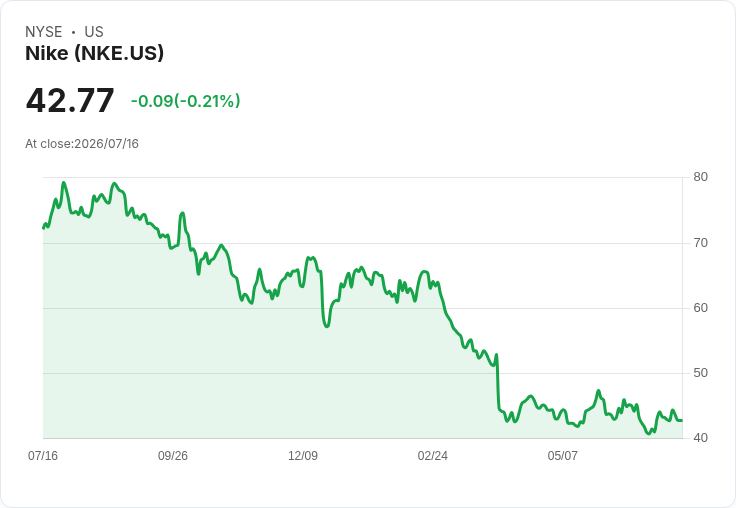The width and height of the screenshot is (736, 508).
Task: Click the At close 2026/07/16 timestamp
Action: (82, 144)
